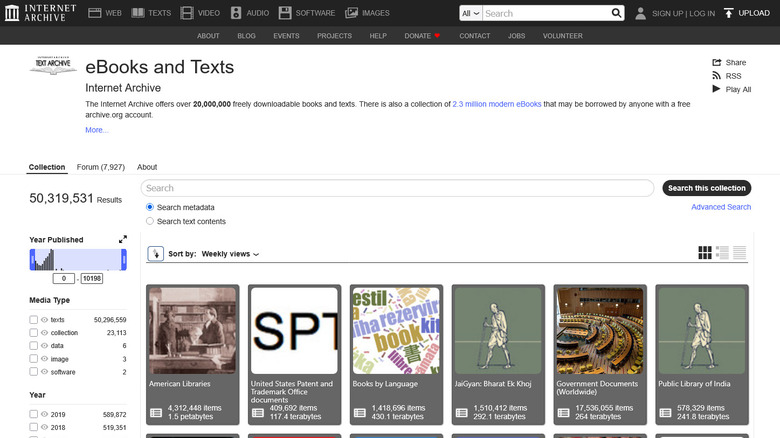Click the LOG IN link
The width and height of the screenshot is (780, 438).
coord(702,13)
